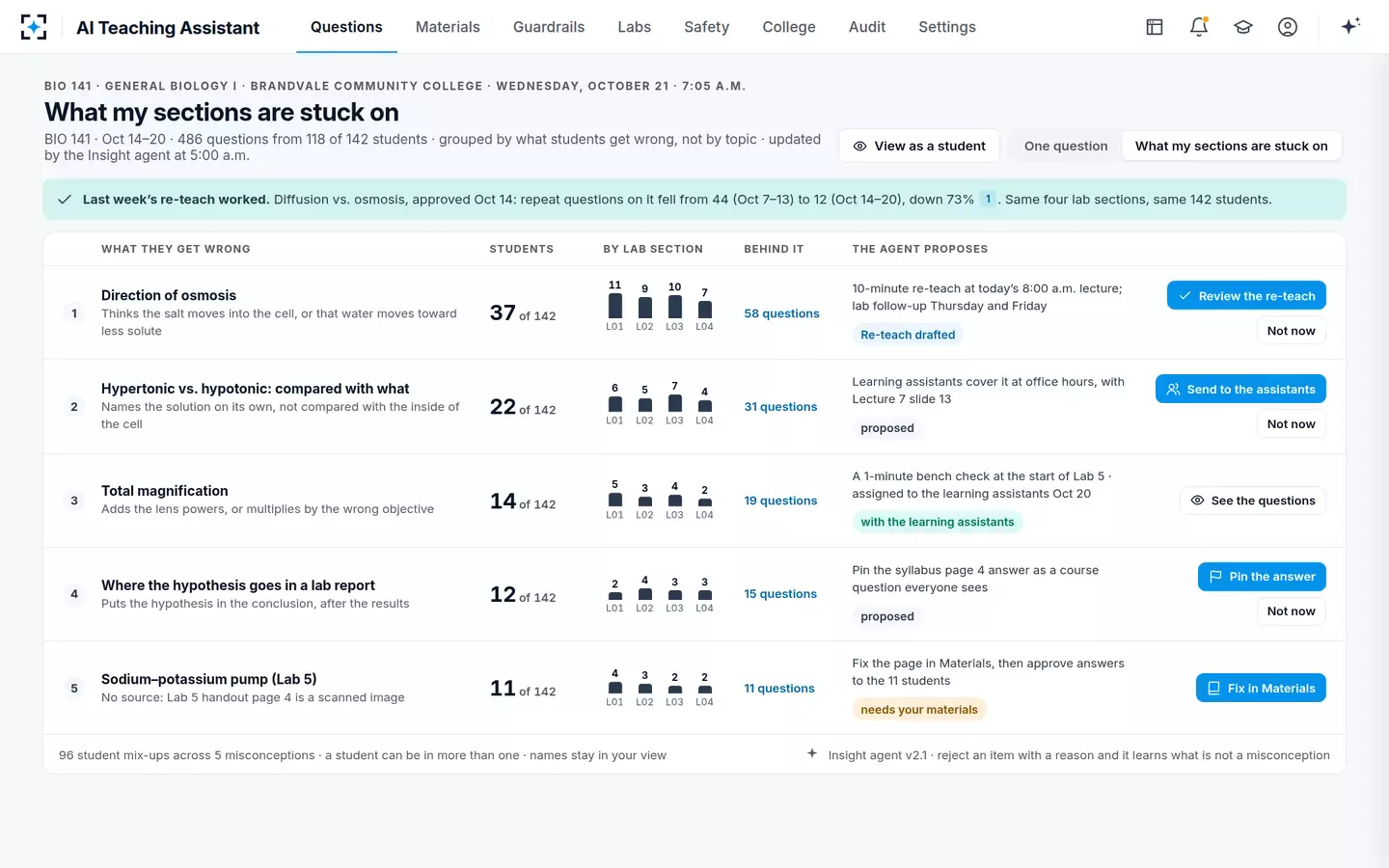Click the graduation cap icon

1243,27
